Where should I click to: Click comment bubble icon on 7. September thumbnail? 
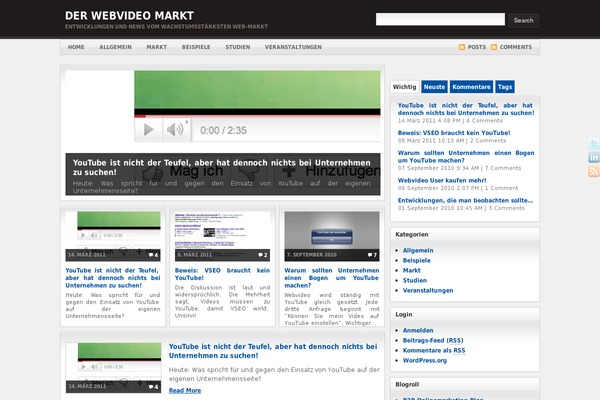point(370,255)
